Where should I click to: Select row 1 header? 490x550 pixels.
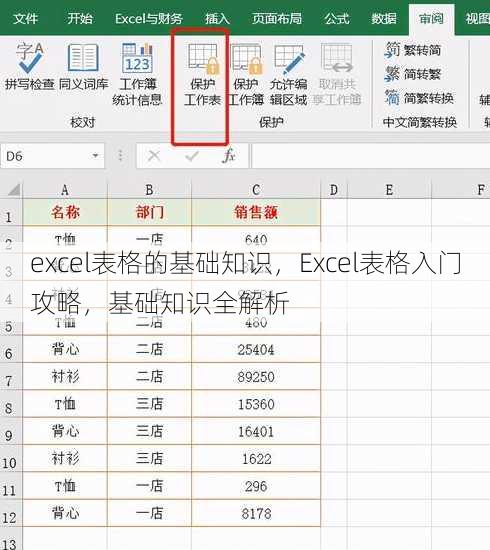11,213
